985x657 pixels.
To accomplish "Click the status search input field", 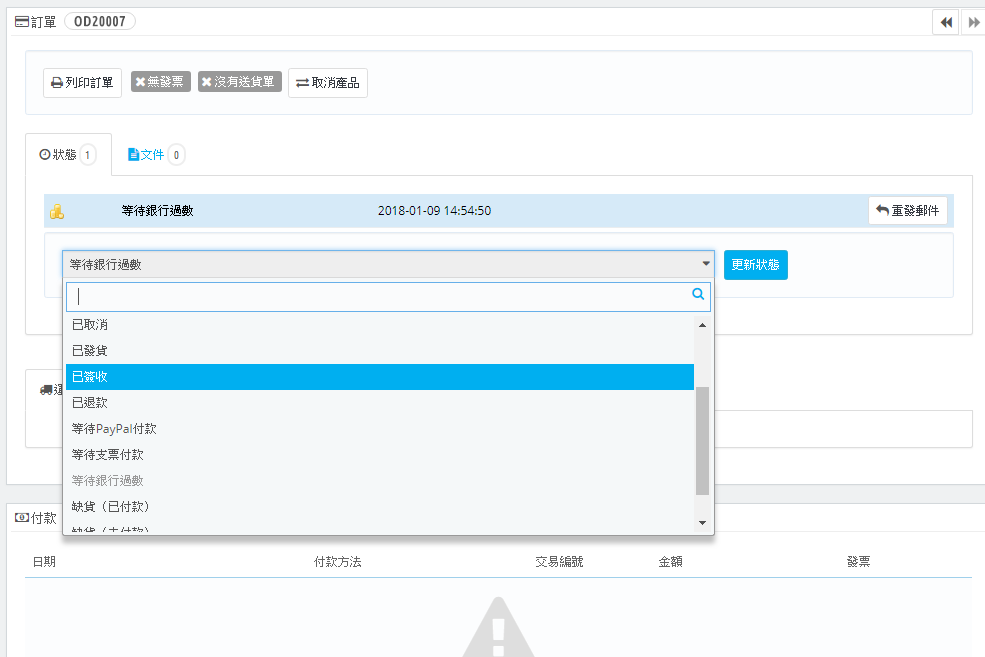I will (380, 296).
